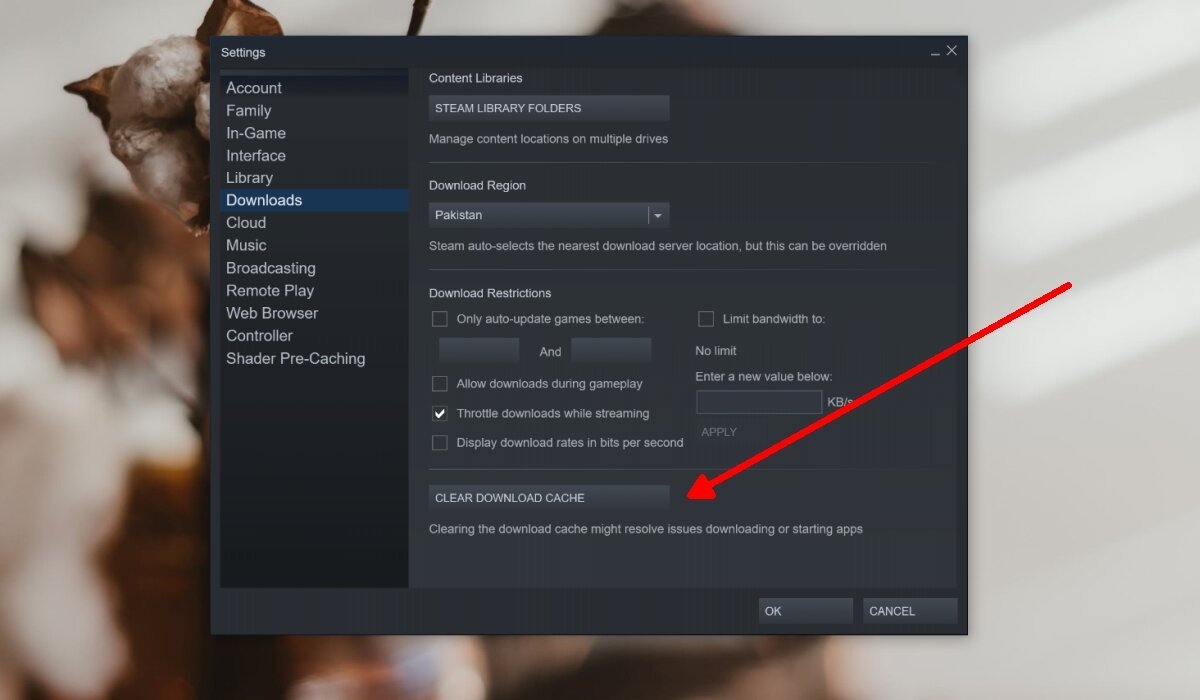Select In-Game in the sidebar

click(x=255, y=132)
